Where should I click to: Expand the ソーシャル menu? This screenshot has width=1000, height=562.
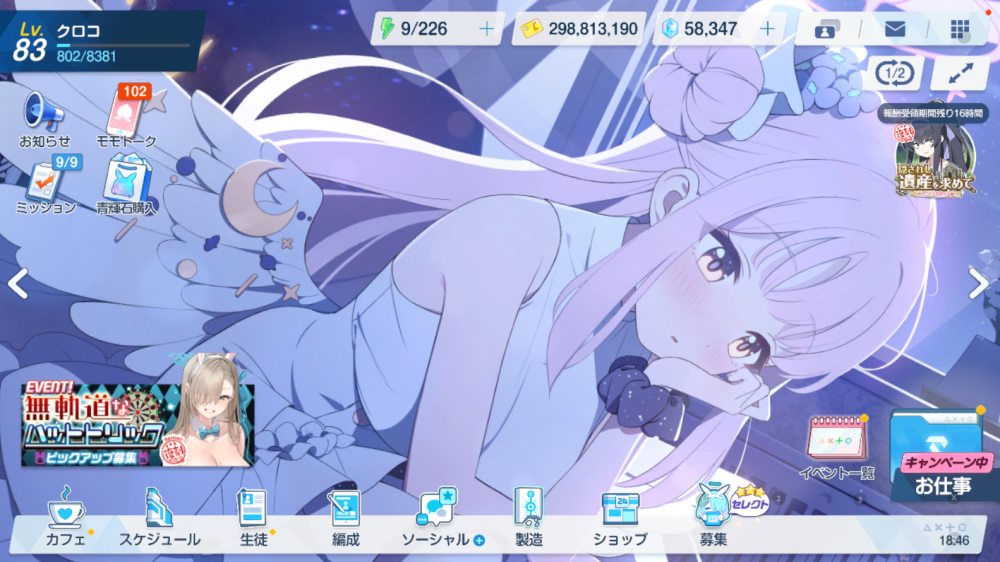pyautogui.click(x=442, y=518)
